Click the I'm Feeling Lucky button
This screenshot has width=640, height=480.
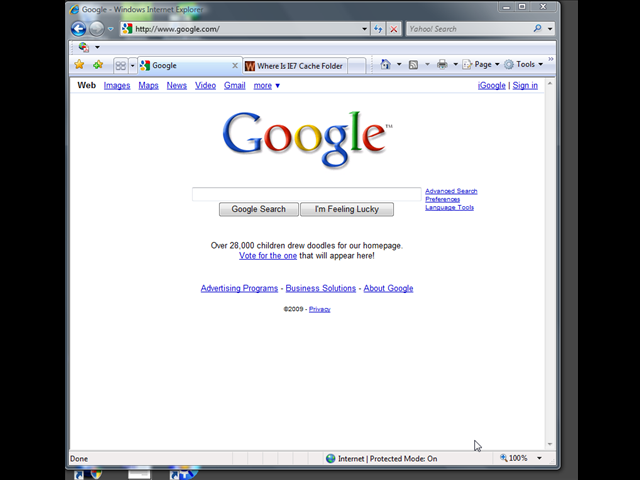347,209
